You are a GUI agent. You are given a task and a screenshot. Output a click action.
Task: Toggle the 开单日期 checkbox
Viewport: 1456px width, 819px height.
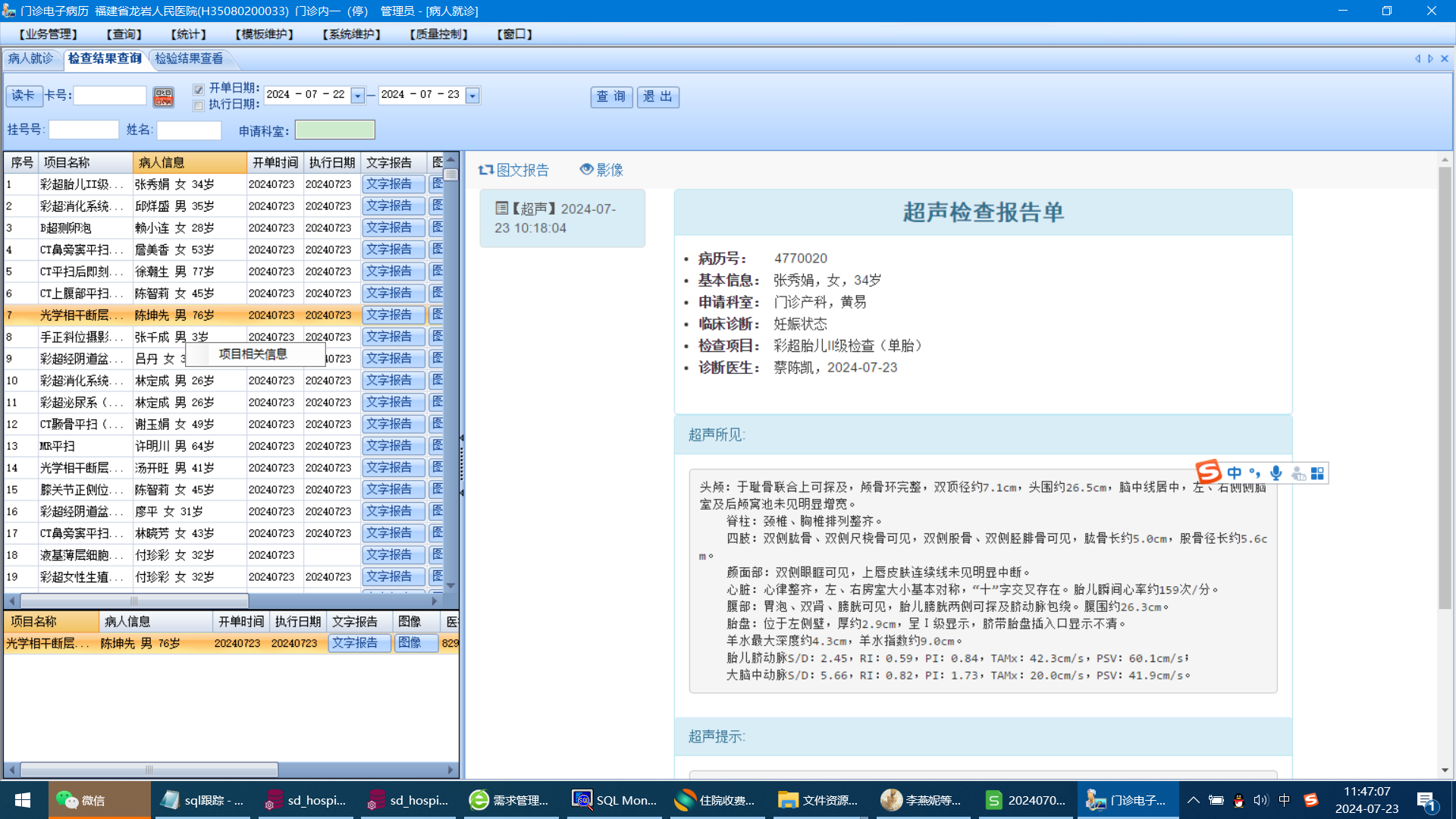coord(199,89)
